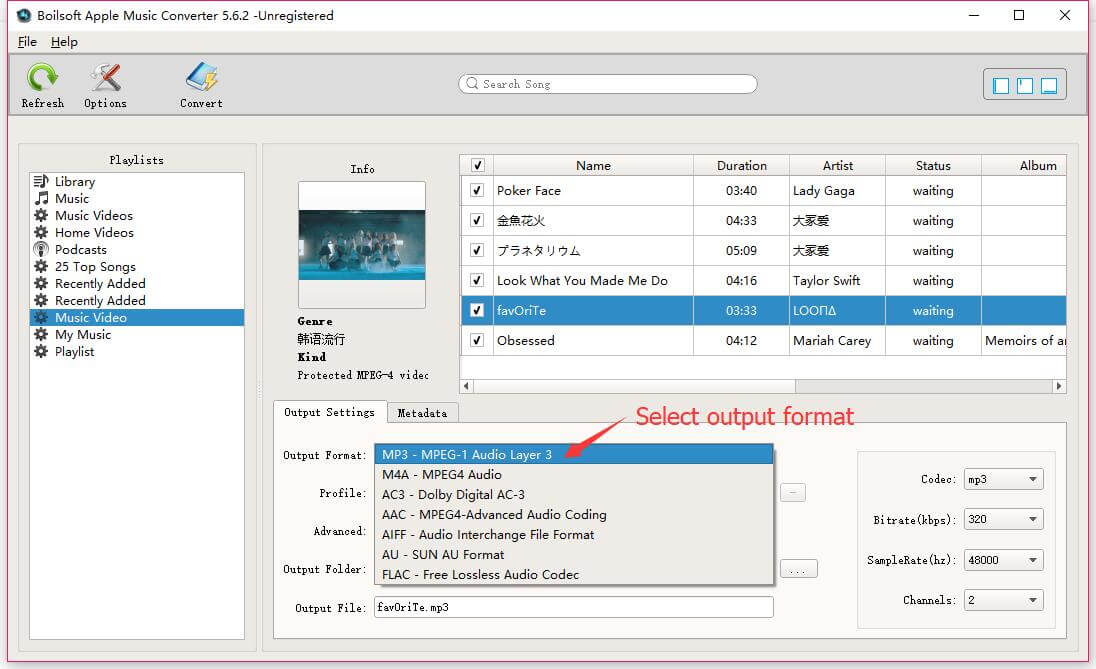Click the Mariah Carey artist cell
This screenshot has height=669, width=1096.
pos(837,340)
